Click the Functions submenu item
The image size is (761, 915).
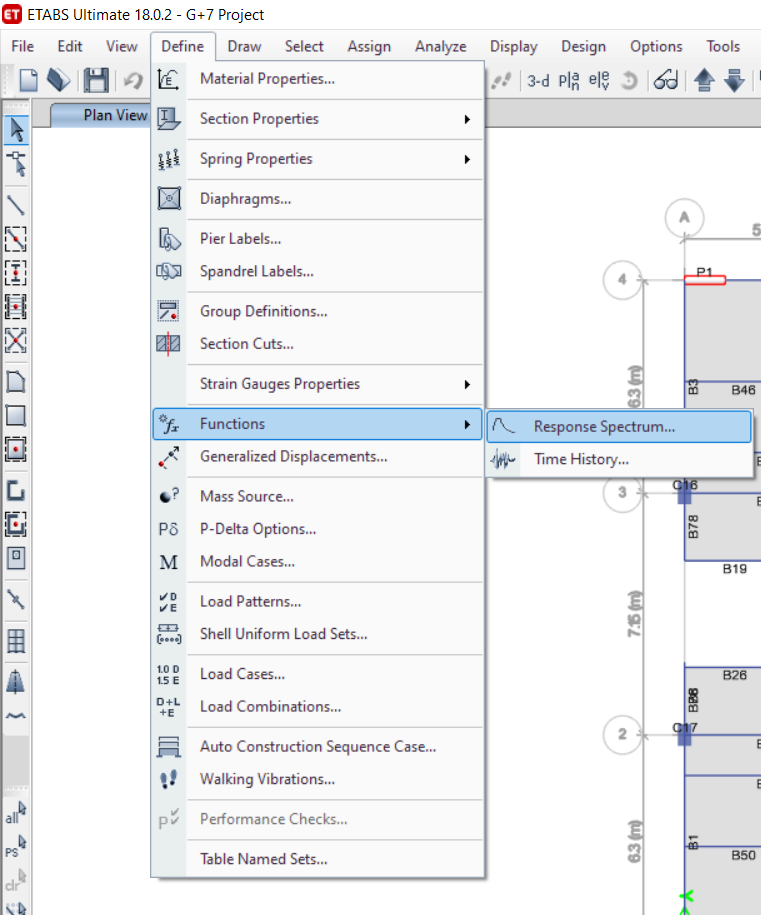[317, 424]
